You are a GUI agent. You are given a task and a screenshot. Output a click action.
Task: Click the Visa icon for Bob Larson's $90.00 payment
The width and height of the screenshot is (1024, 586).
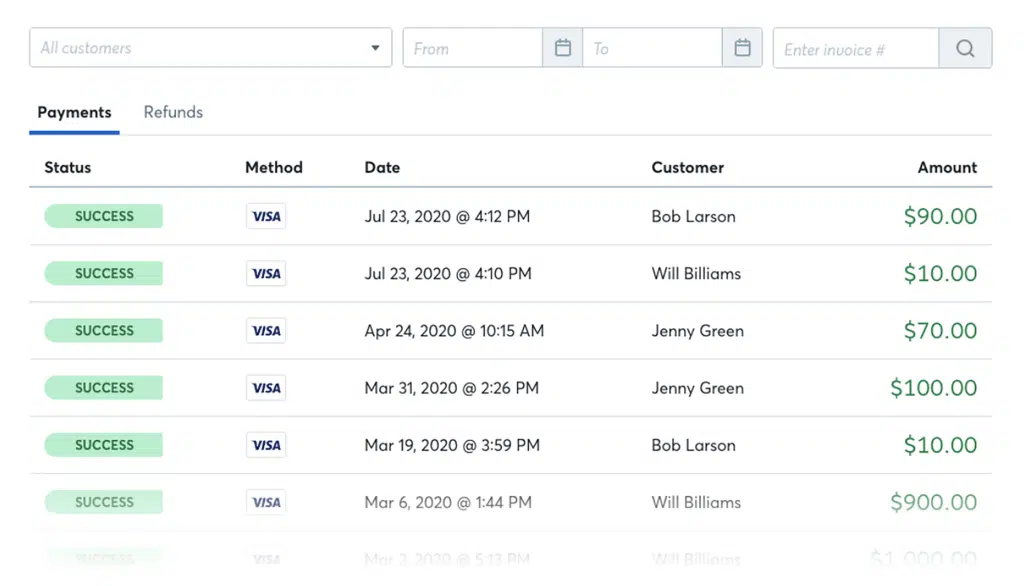[266, 216]
